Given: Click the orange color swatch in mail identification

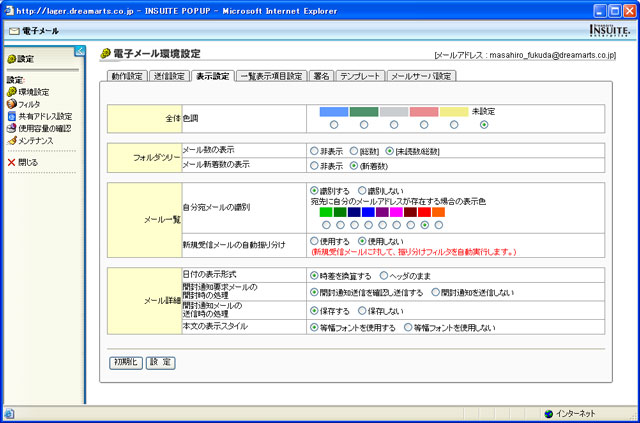Looking at the screenshot, I should tap(438, 212).
